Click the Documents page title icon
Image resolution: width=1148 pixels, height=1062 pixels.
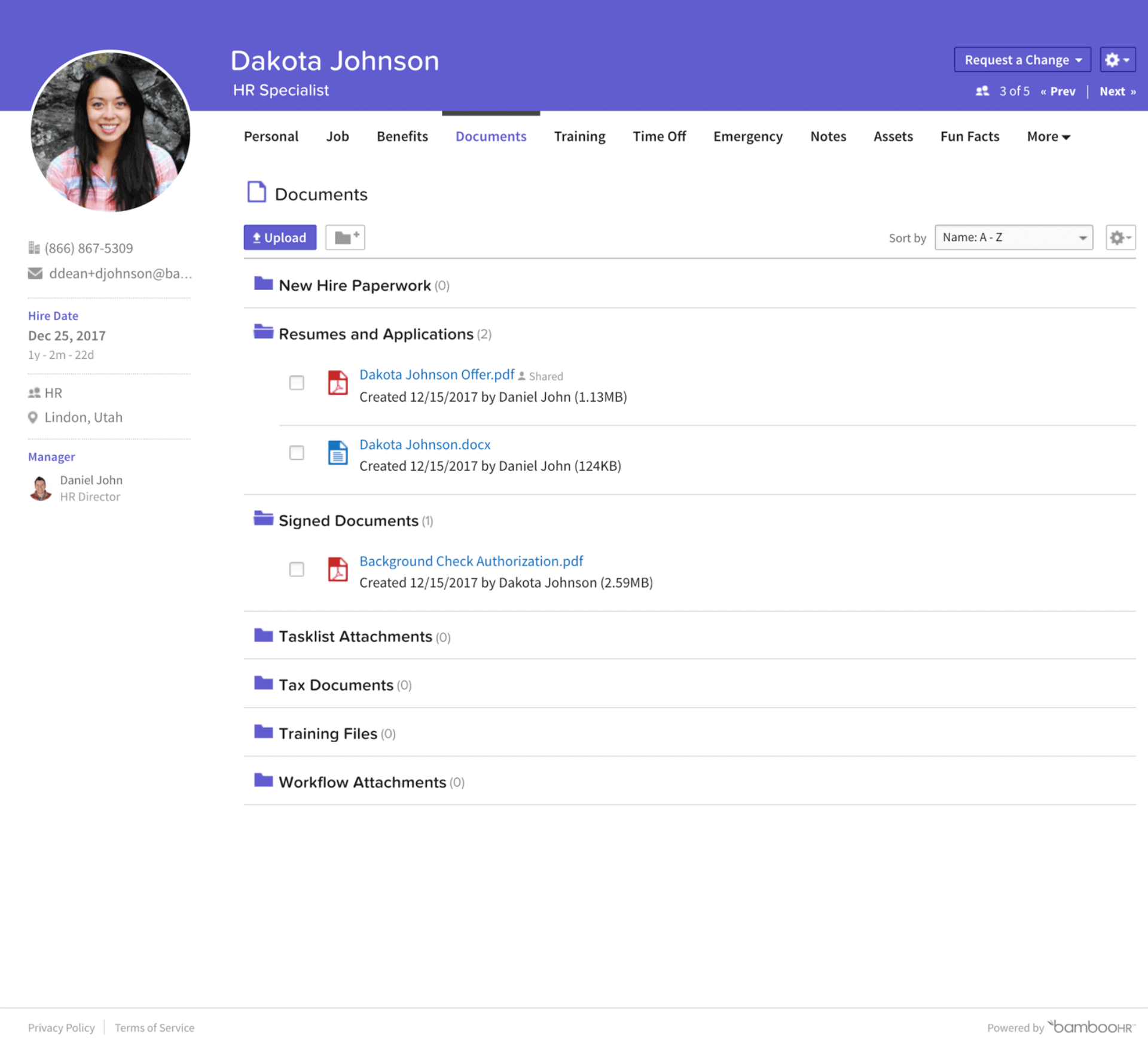point(257,192)
